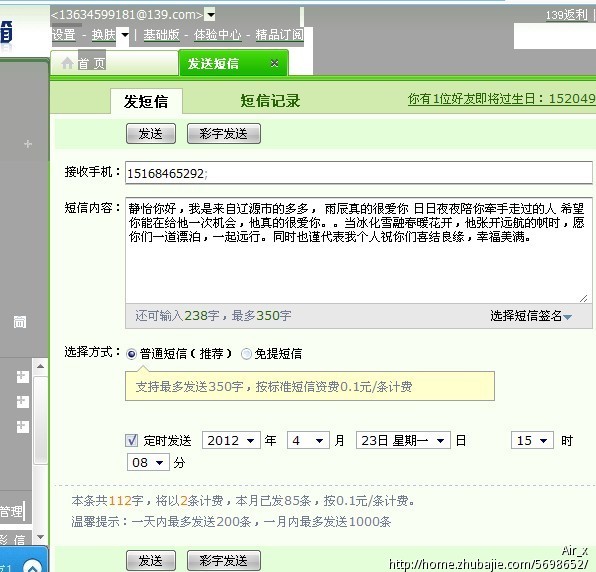Select the 发短信 sub-tab
Image resolution: width=596 pixels, height=572 pixels.
(x=146, y=101)
